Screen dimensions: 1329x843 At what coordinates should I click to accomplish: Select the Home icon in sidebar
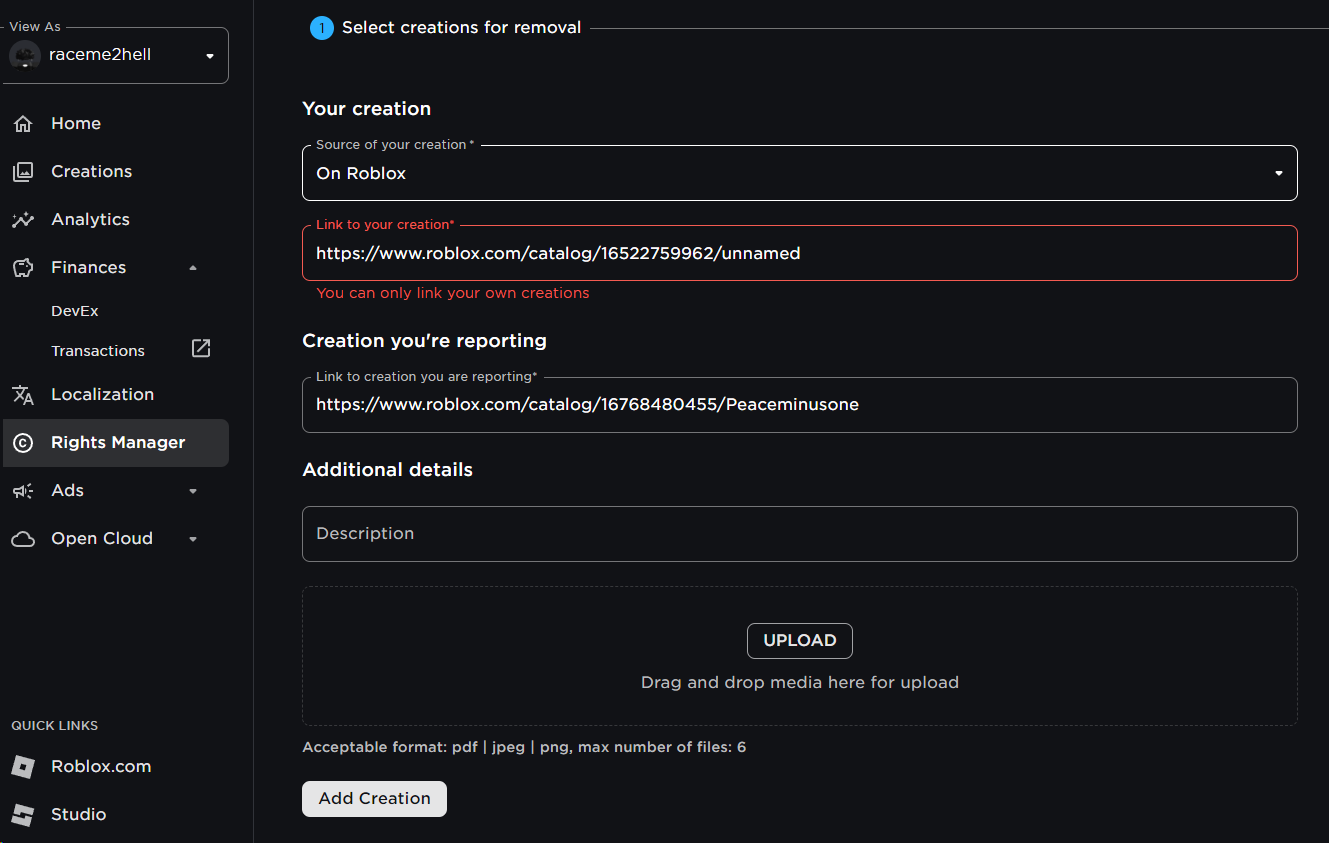23,123
